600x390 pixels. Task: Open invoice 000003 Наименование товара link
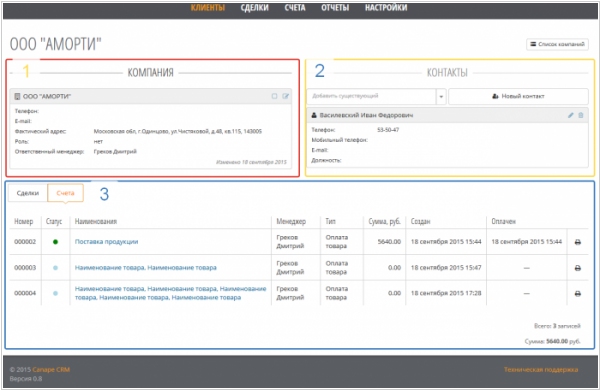pyautogui.click(x=146, y=268)
